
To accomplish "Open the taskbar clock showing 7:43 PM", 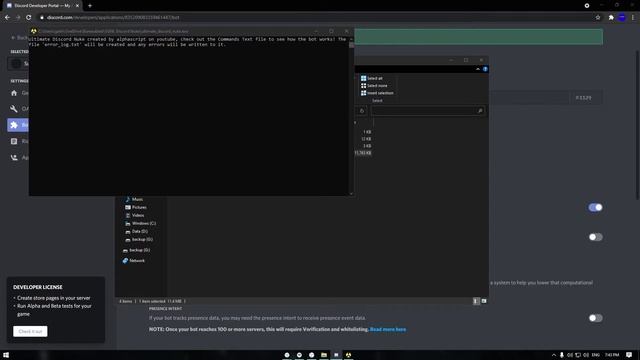I will pos(612,355).
